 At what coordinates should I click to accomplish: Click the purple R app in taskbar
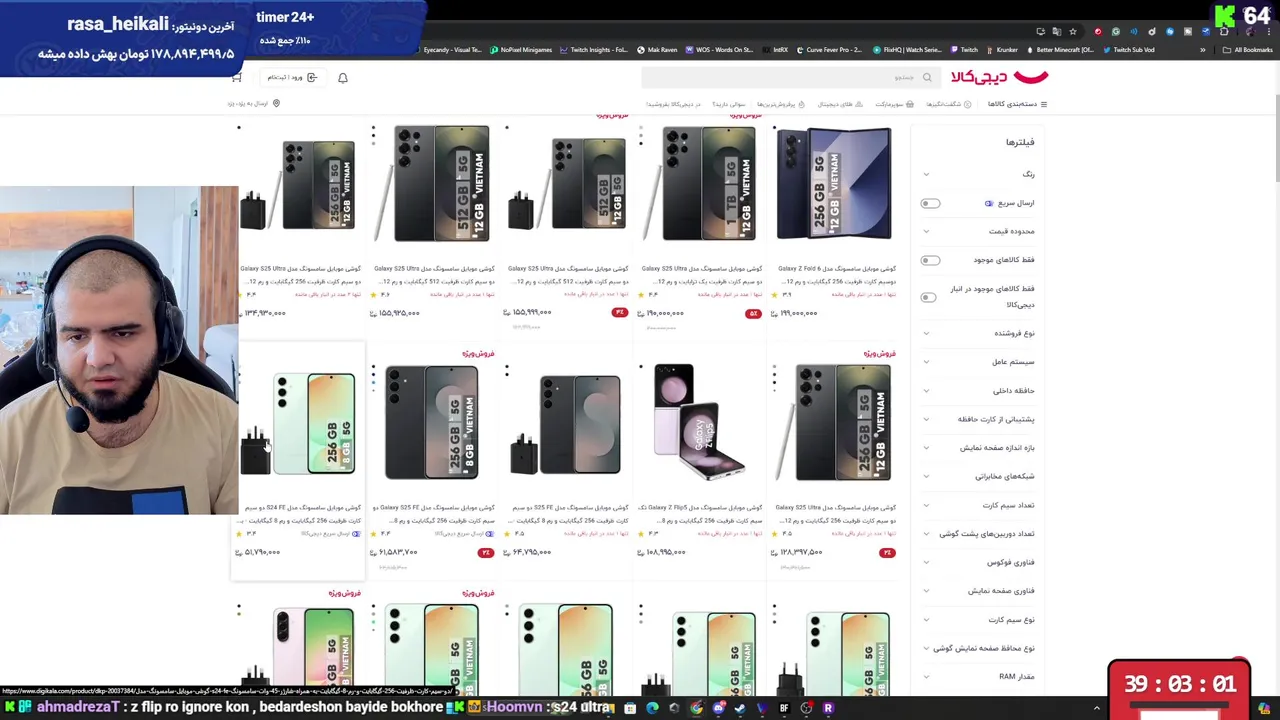click(x=828, y=708)
